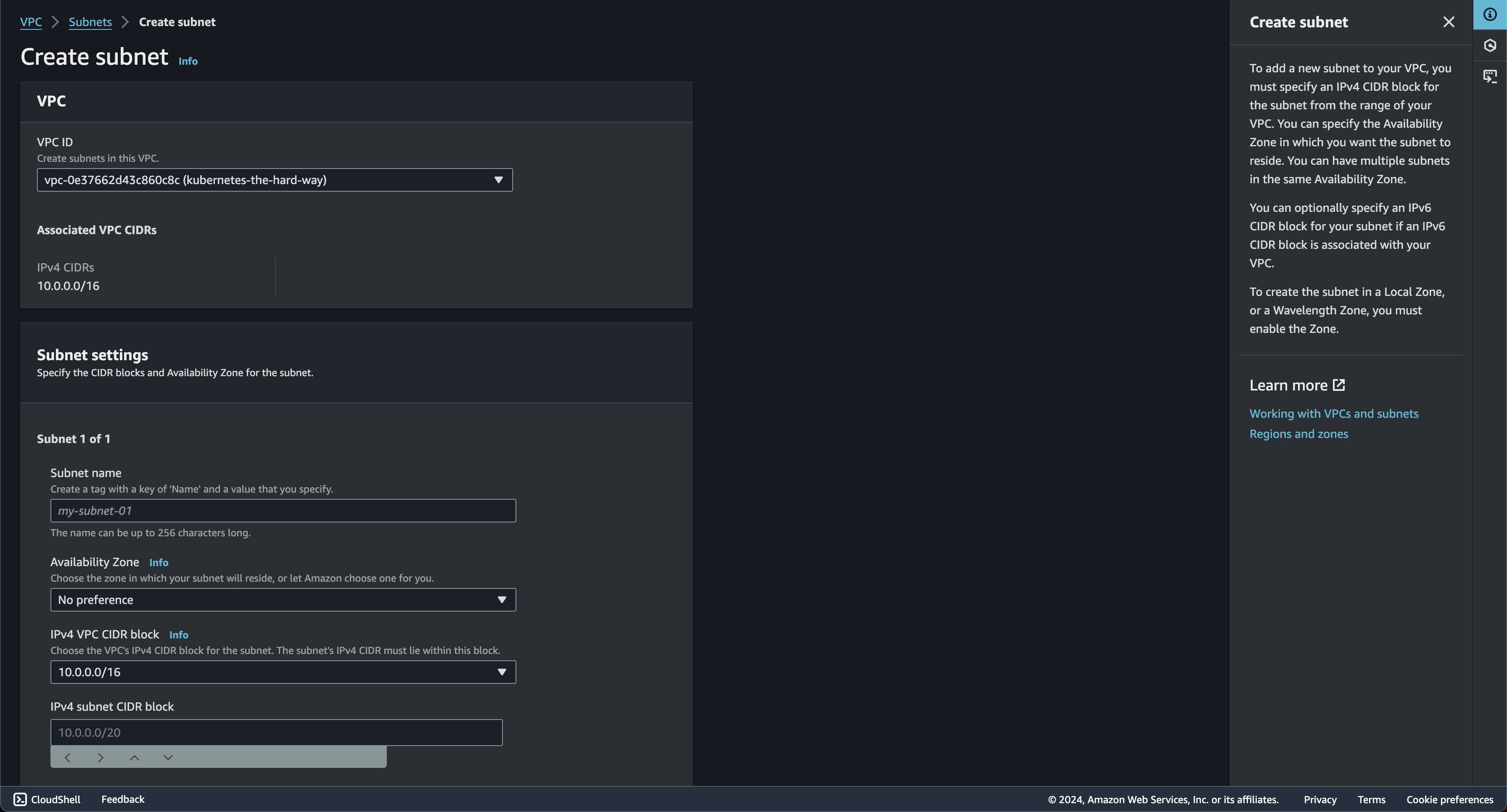This screenshot has width=1507, height=812.
Task: Click the IPv4 subnet CIDR block input
Action: pyautogui.click(x=276, y=733)
